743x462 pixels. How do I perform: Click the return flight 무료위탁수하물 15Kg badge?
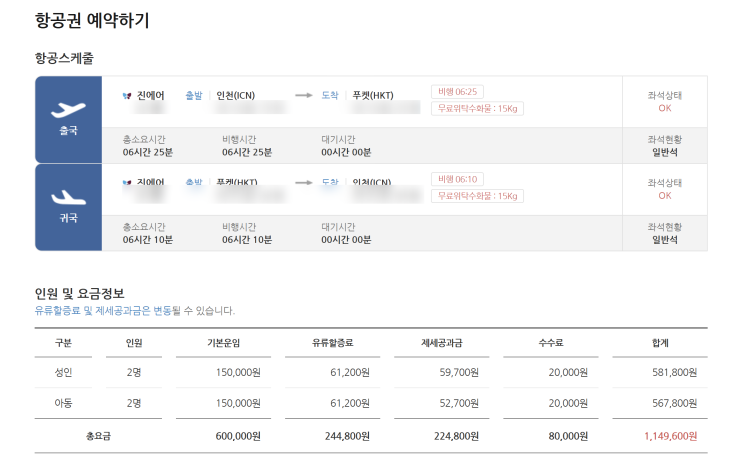click(x=477, y=196)
